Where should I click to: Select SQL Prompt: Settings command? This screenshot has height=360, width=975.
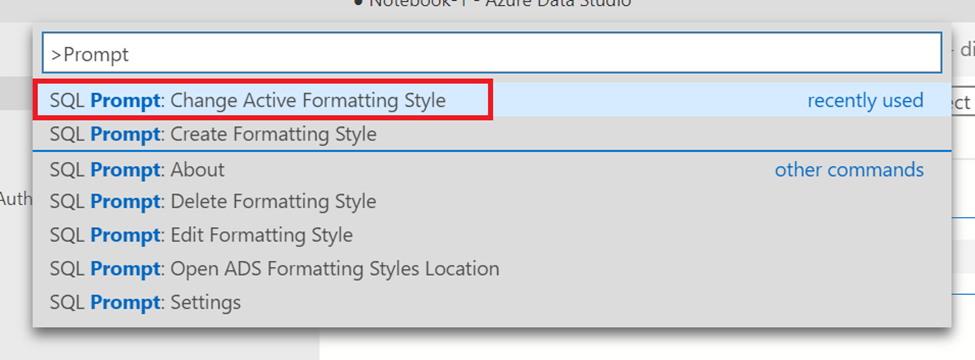[x=492, y=303]
